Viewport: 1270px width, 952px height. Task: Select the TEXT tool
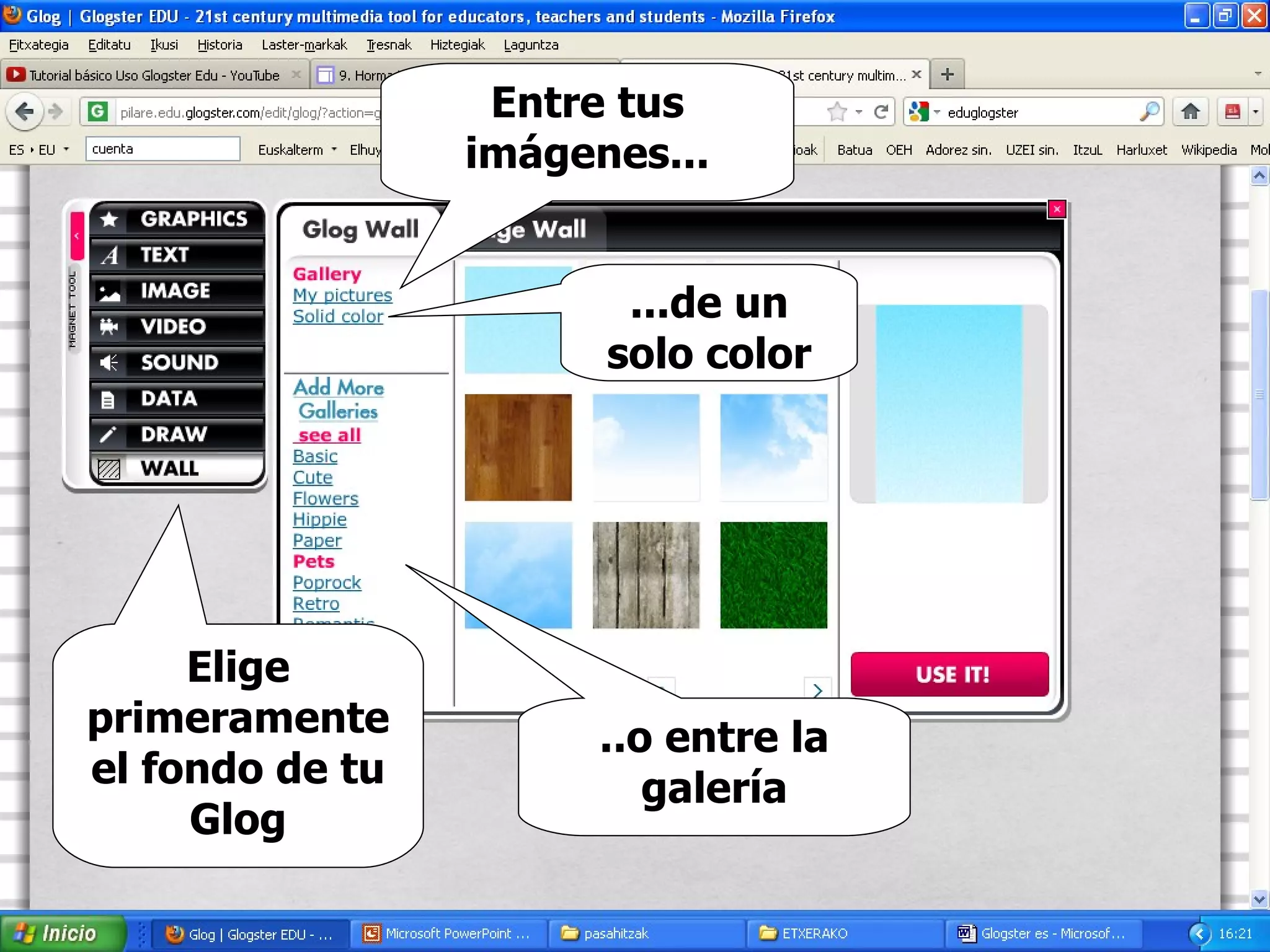(x=177, y=255)
